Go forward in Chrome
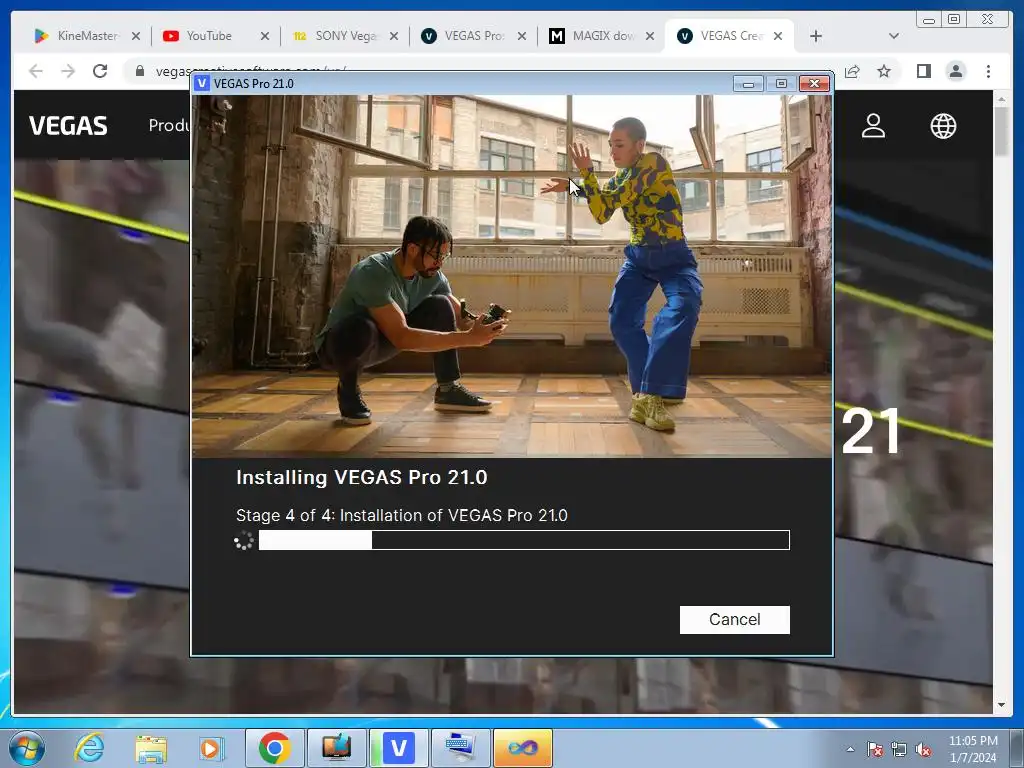Screen dimensions: 1024x768 point(68,71)
